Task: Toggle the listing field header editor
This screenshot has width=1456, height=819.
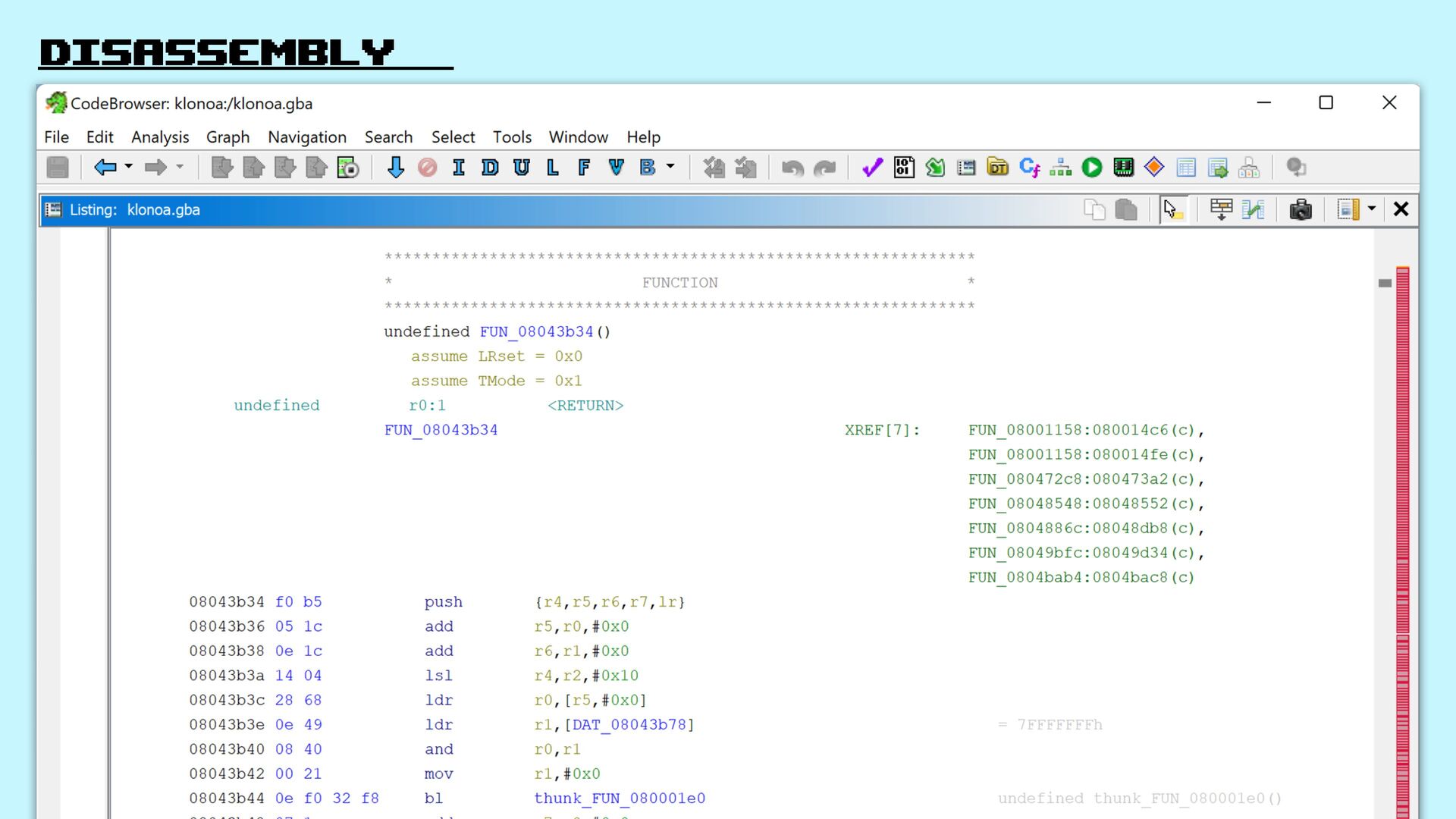Action: coord(1221,210)
